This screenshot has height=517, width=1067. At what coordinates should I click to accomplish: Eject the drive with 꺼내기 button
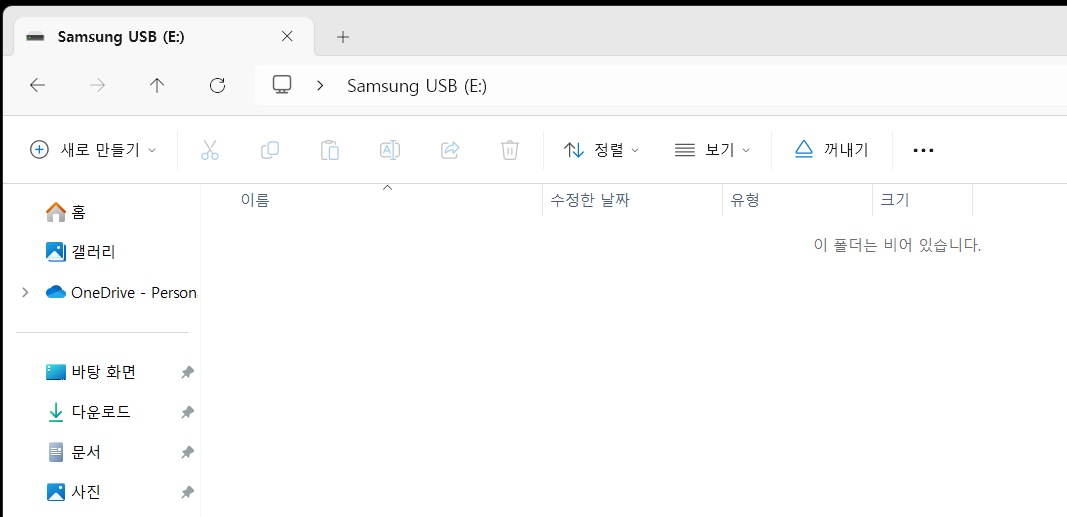832,150
